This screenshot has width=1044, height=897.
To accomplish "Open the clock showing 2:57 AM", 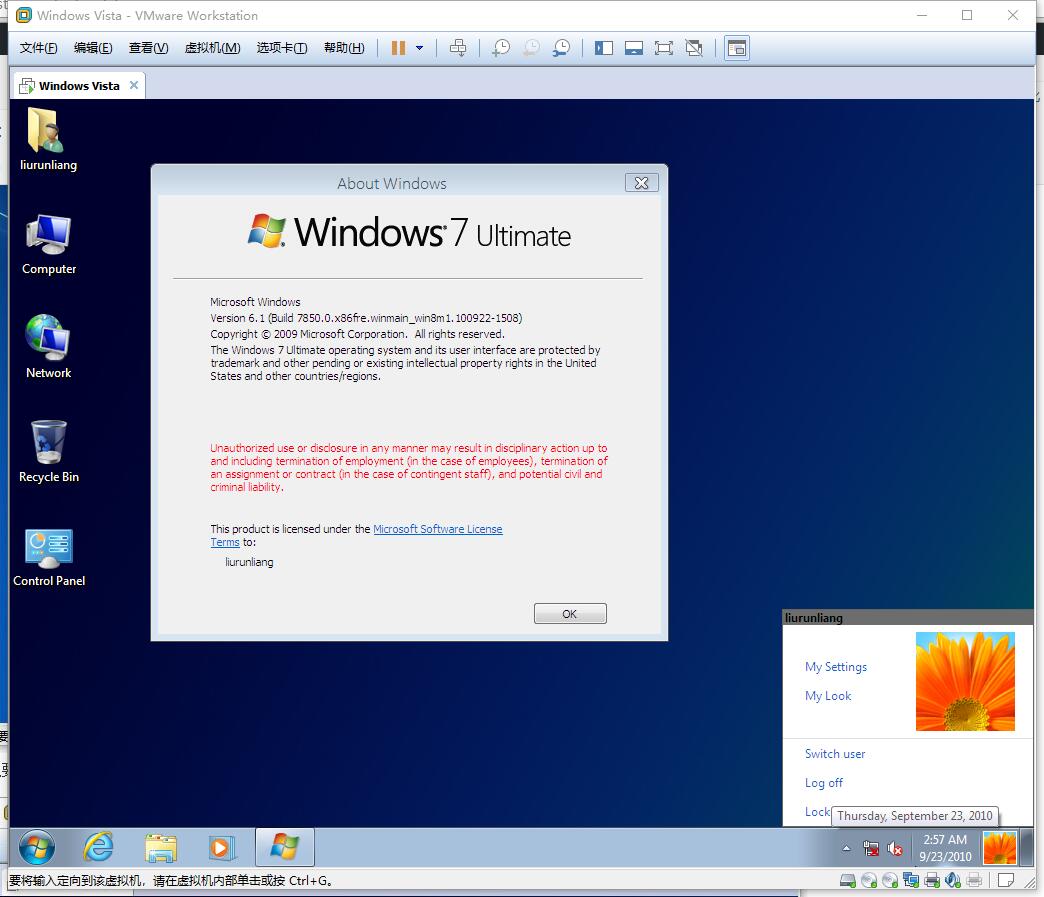I will 945,848.
